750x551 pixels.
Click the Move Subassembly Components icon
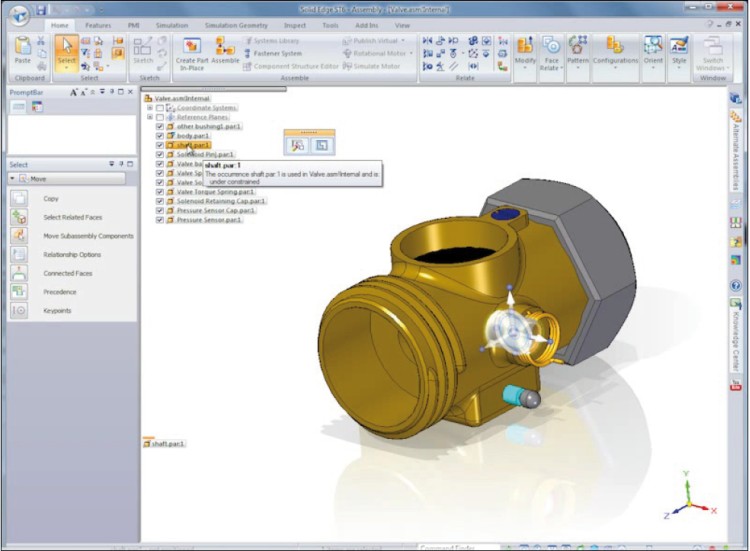[19, 236]
